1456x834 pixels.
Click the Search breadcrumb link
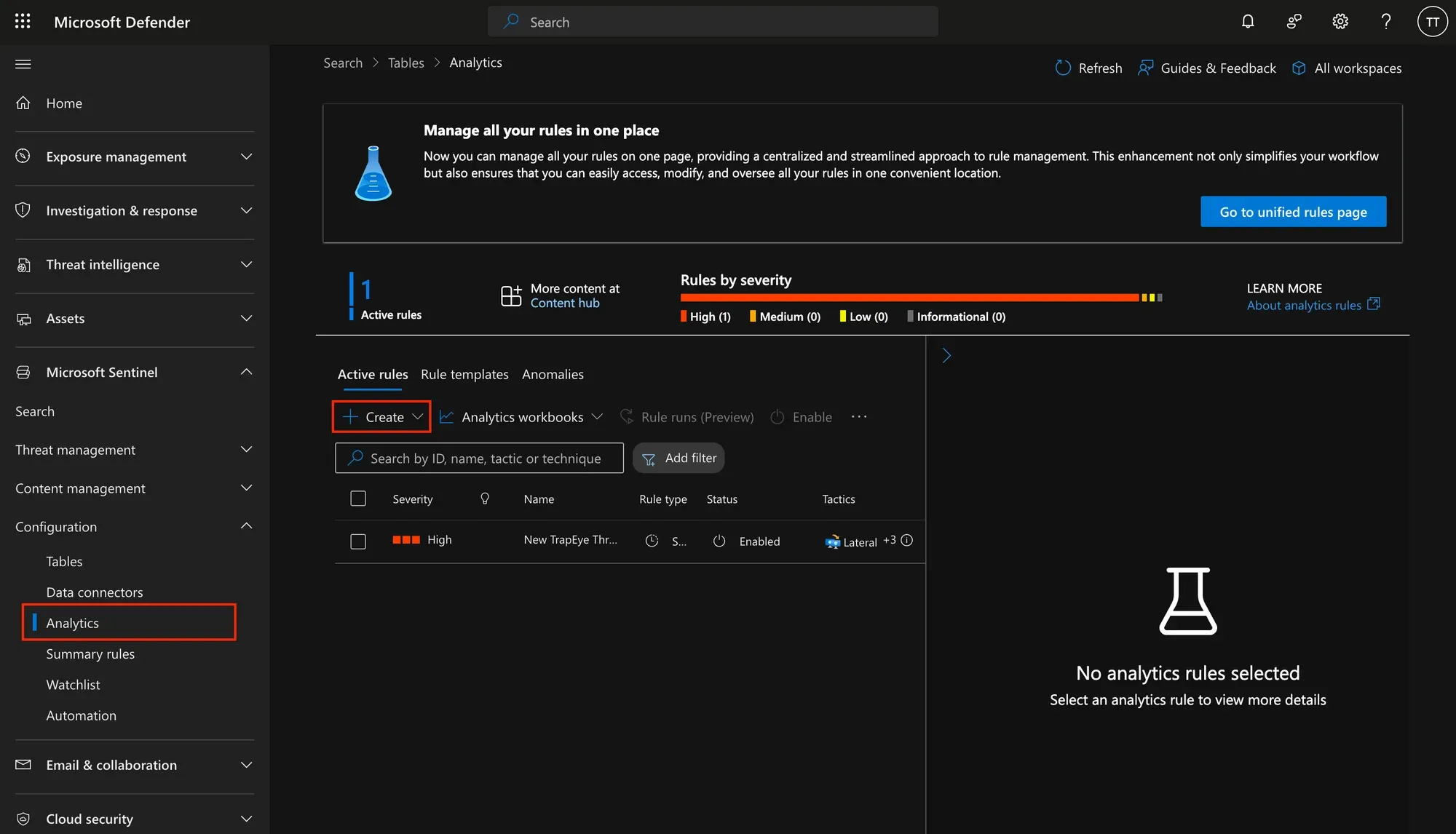pyautogui.click(x=343, y=63)
